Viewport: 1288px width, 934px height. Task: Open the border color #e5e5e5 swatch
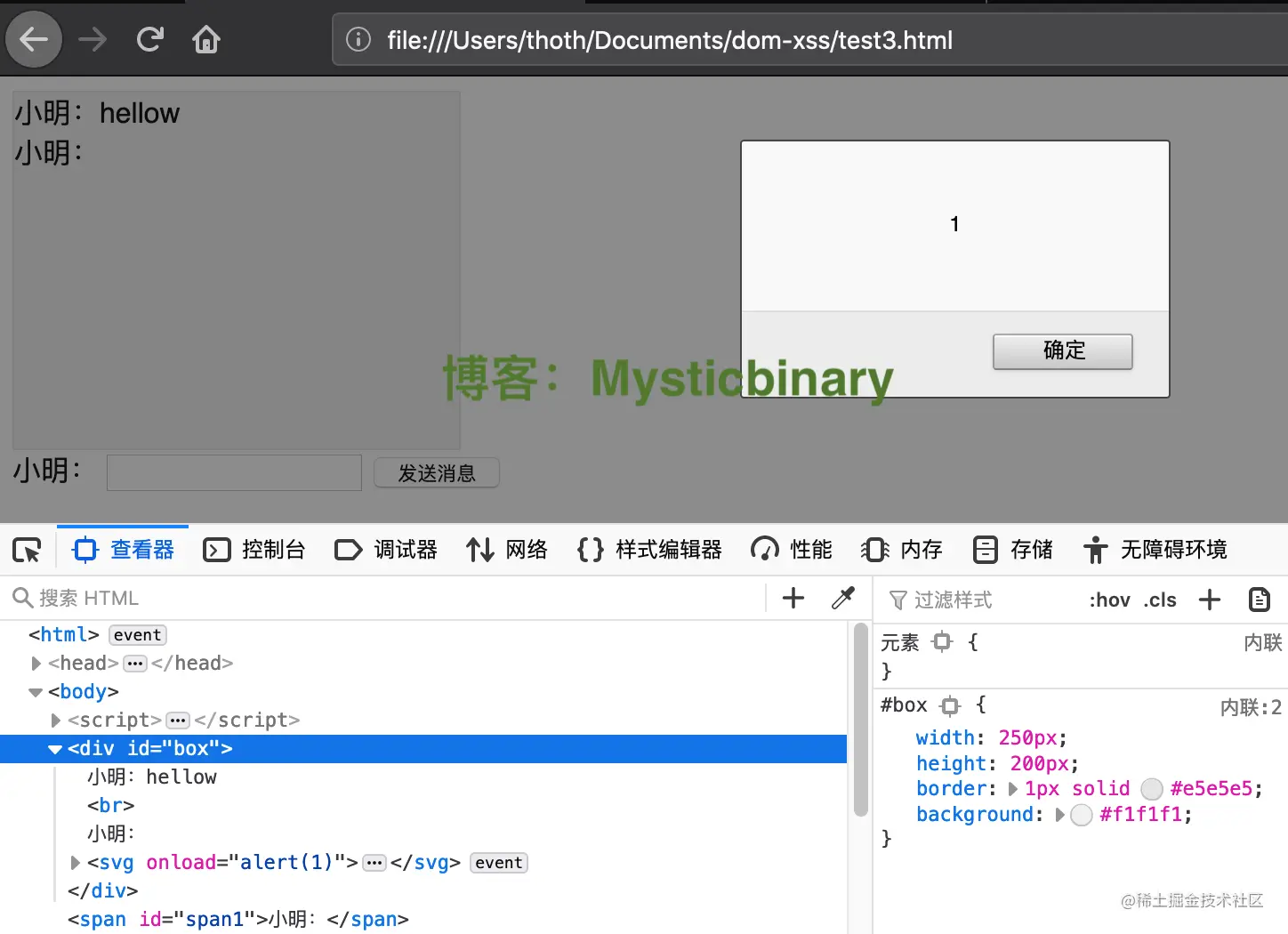point(1152,789)
